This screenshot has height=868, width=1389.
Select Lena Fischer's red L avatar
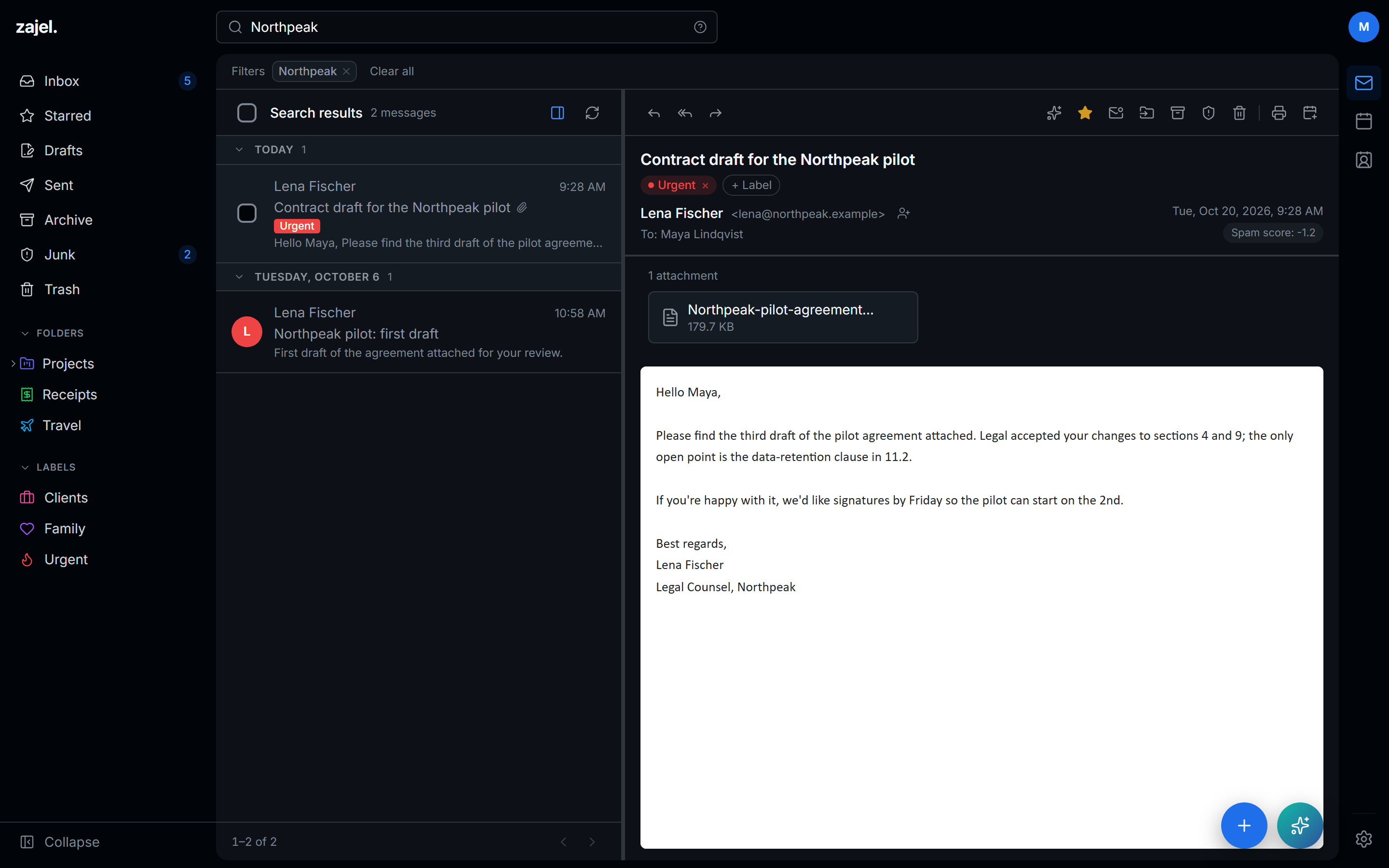[x=247, y=332]
